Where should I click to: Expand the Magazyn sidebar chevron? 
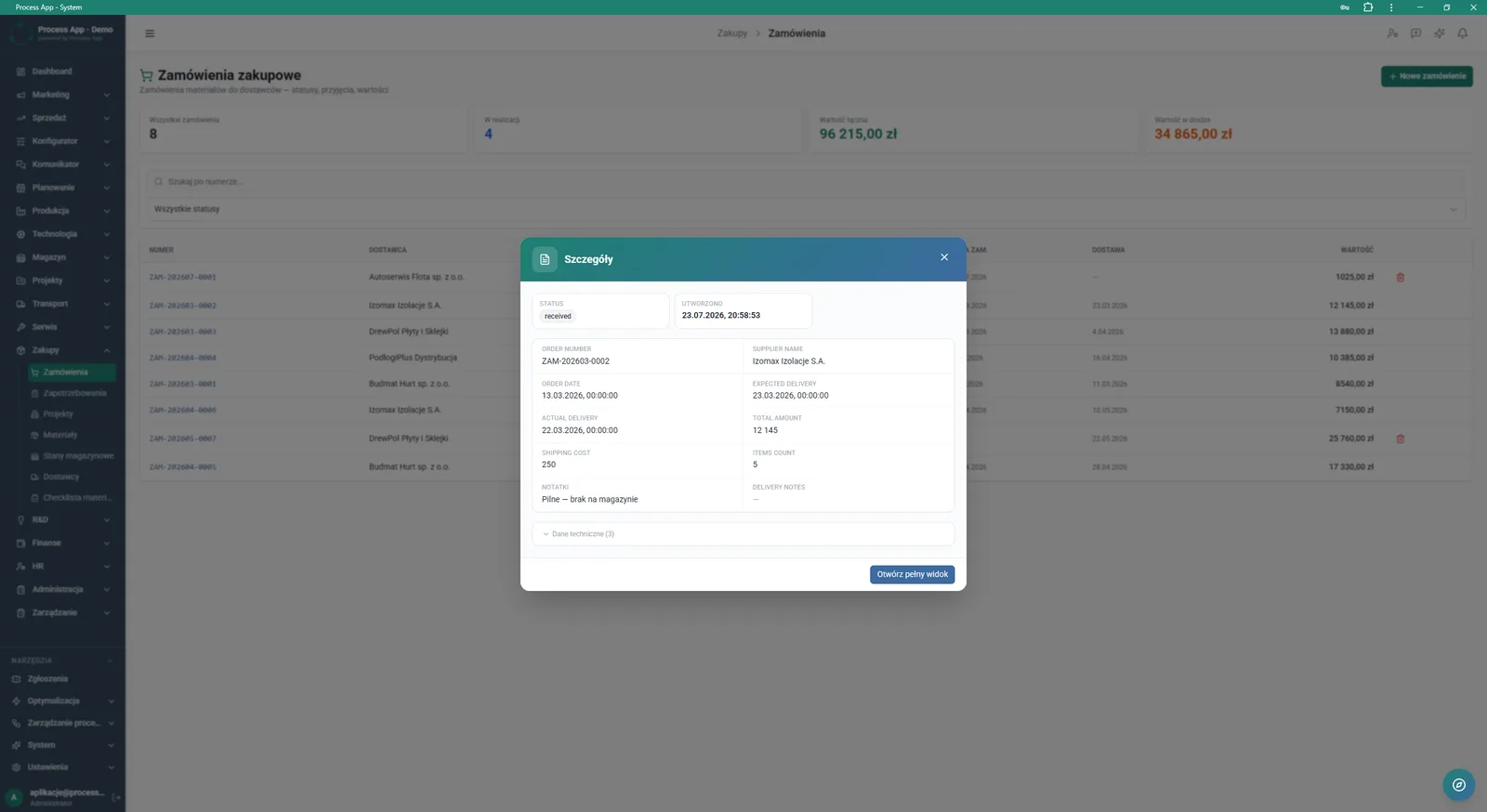pyautogui.click(x=107, y=257)
